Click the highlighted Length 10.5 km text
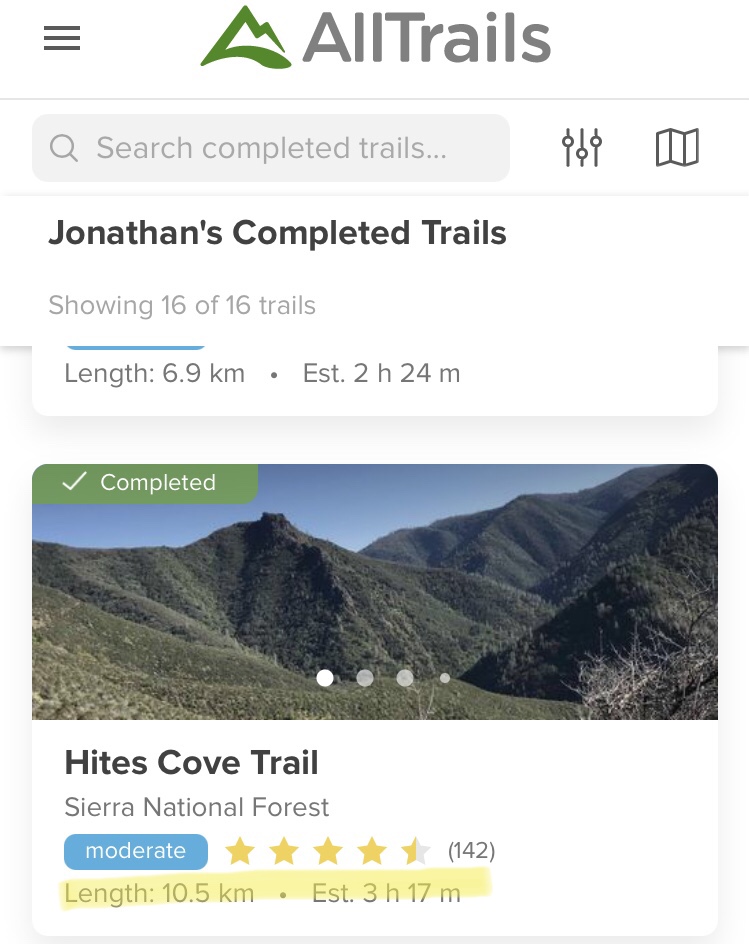The image size is (749, 944). click(x=160, y=893)
